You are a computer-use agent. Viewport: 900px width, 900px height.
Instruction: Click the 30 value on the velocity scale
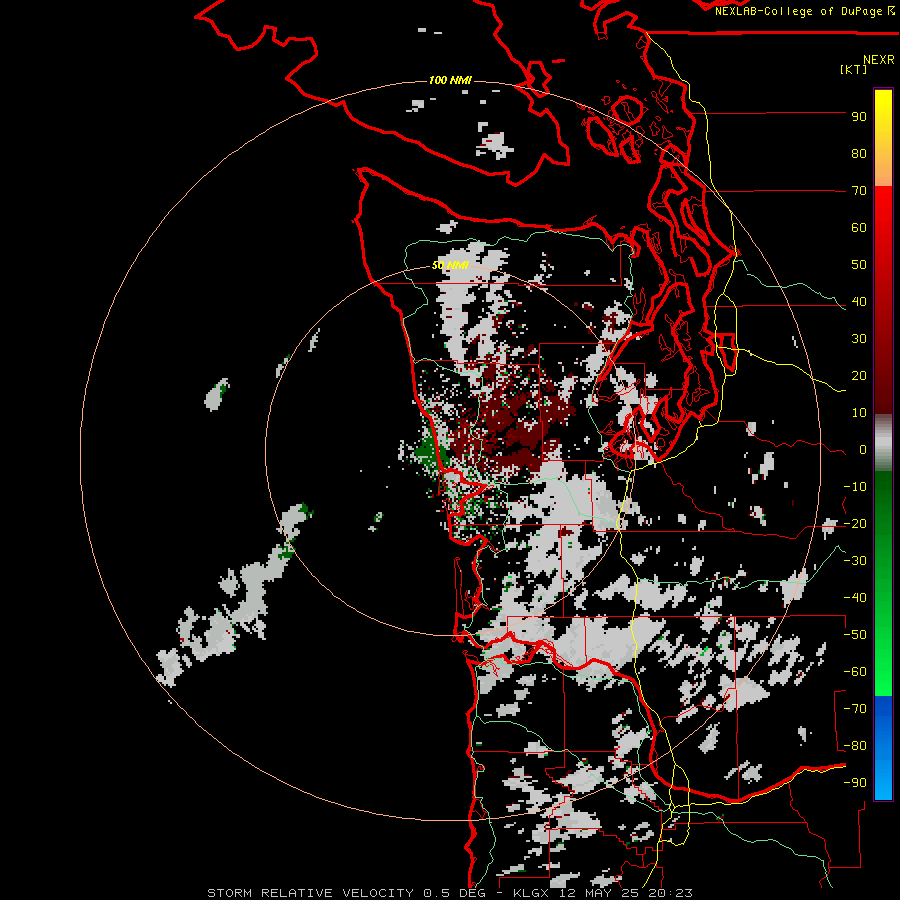pos(859,339)
